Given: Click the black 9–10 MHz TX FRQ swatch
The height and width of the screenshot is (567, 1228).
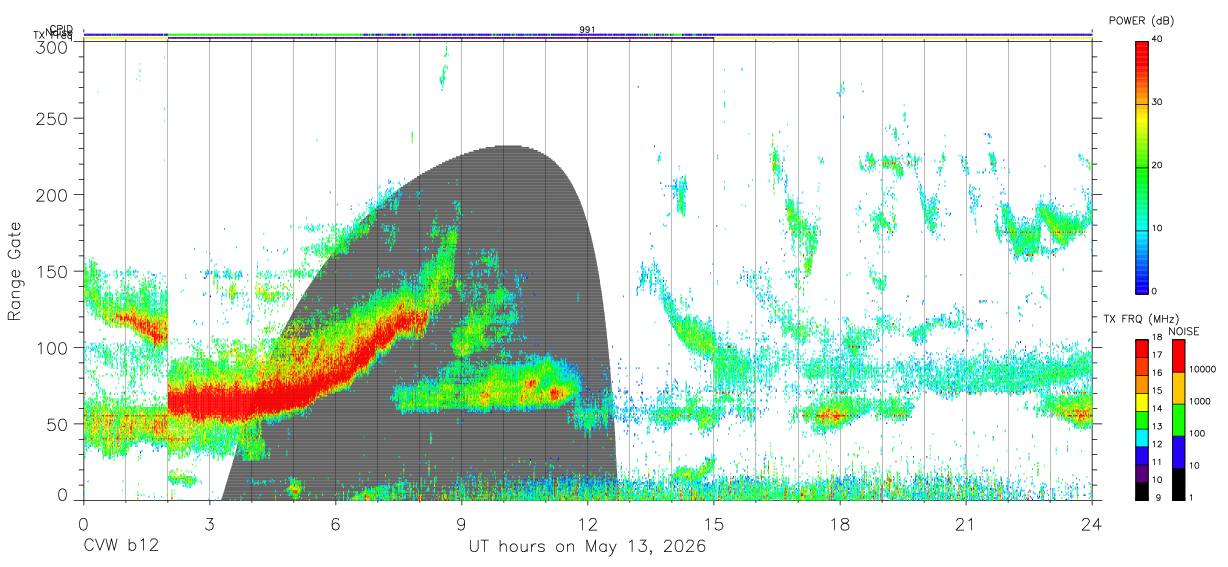Looking at the screenshot, I should (x=1142, y=490).
